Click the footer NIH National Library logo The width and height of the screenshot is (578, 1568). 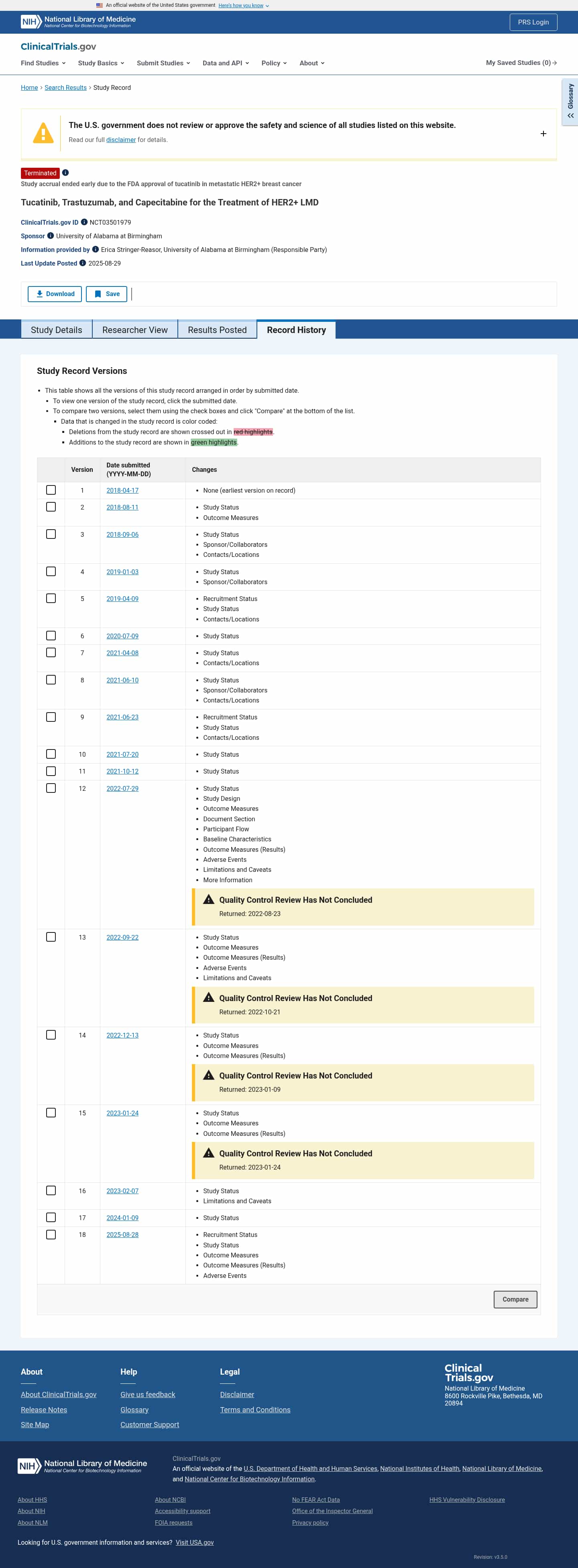pyautogui.click(x=82, y=1466)
